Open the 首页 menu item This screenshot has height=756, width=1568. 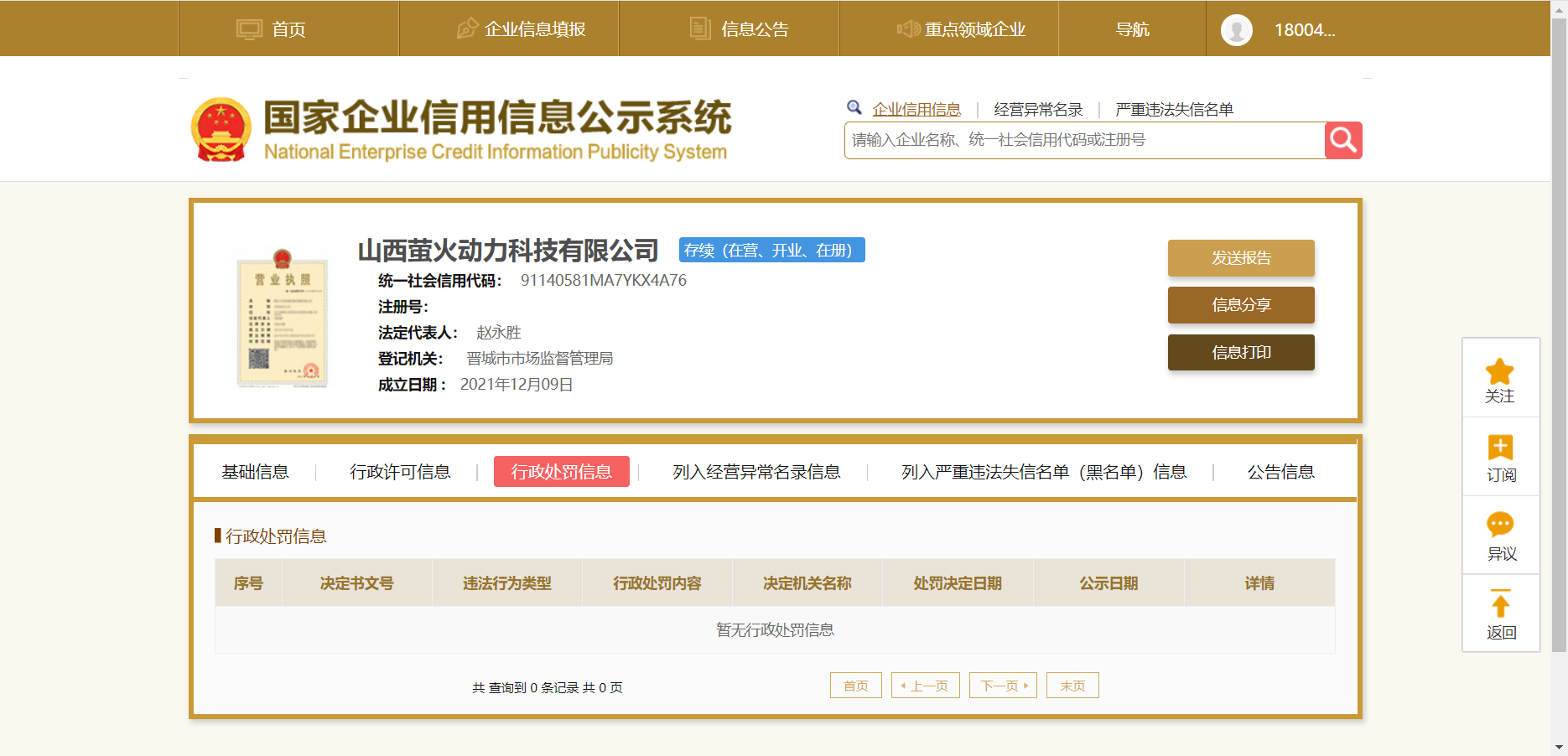[288, 29]
